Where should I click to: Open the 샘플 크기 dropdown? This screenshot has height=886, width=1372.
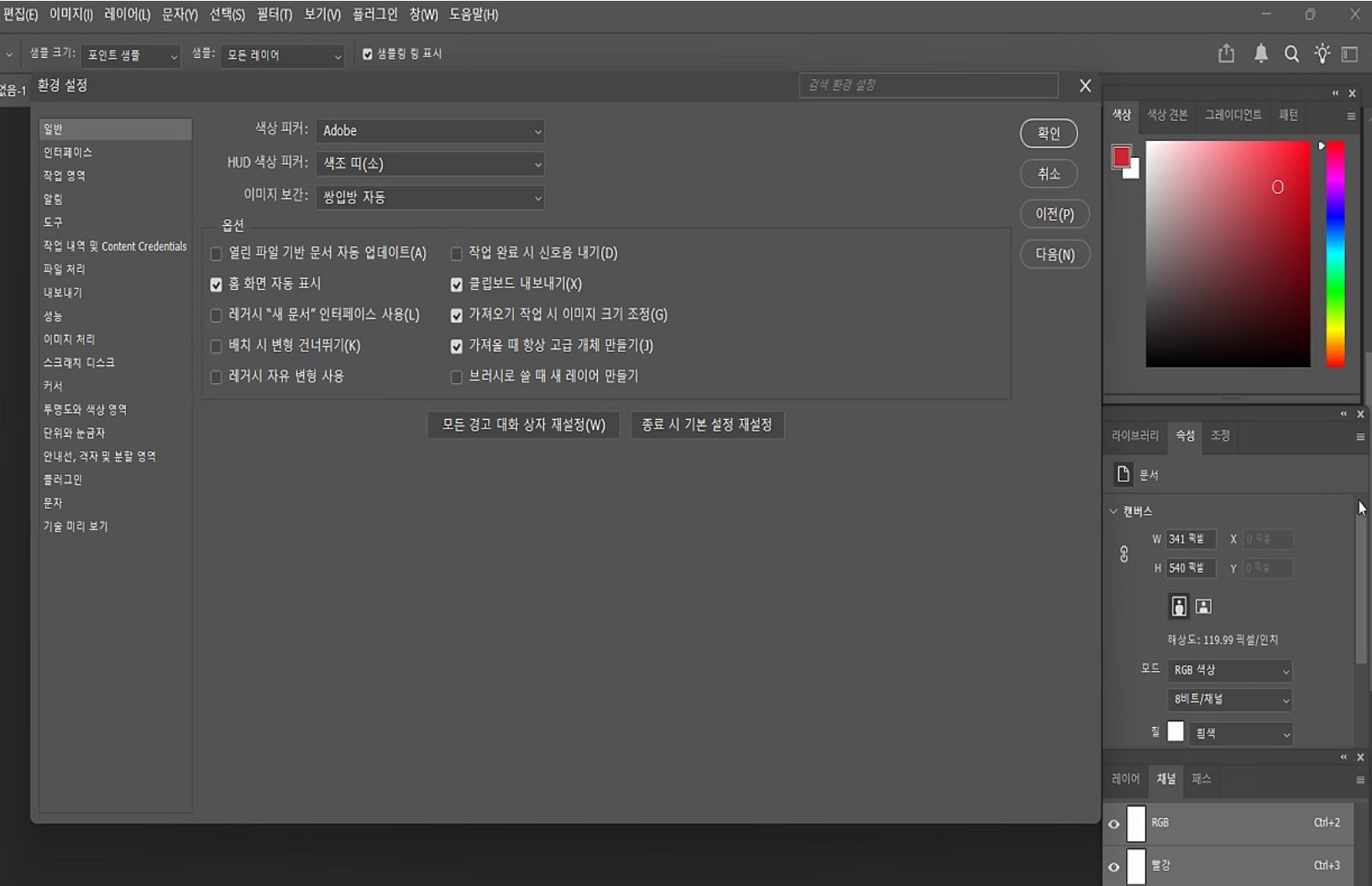pyautogui.click(x=131, y=55)
